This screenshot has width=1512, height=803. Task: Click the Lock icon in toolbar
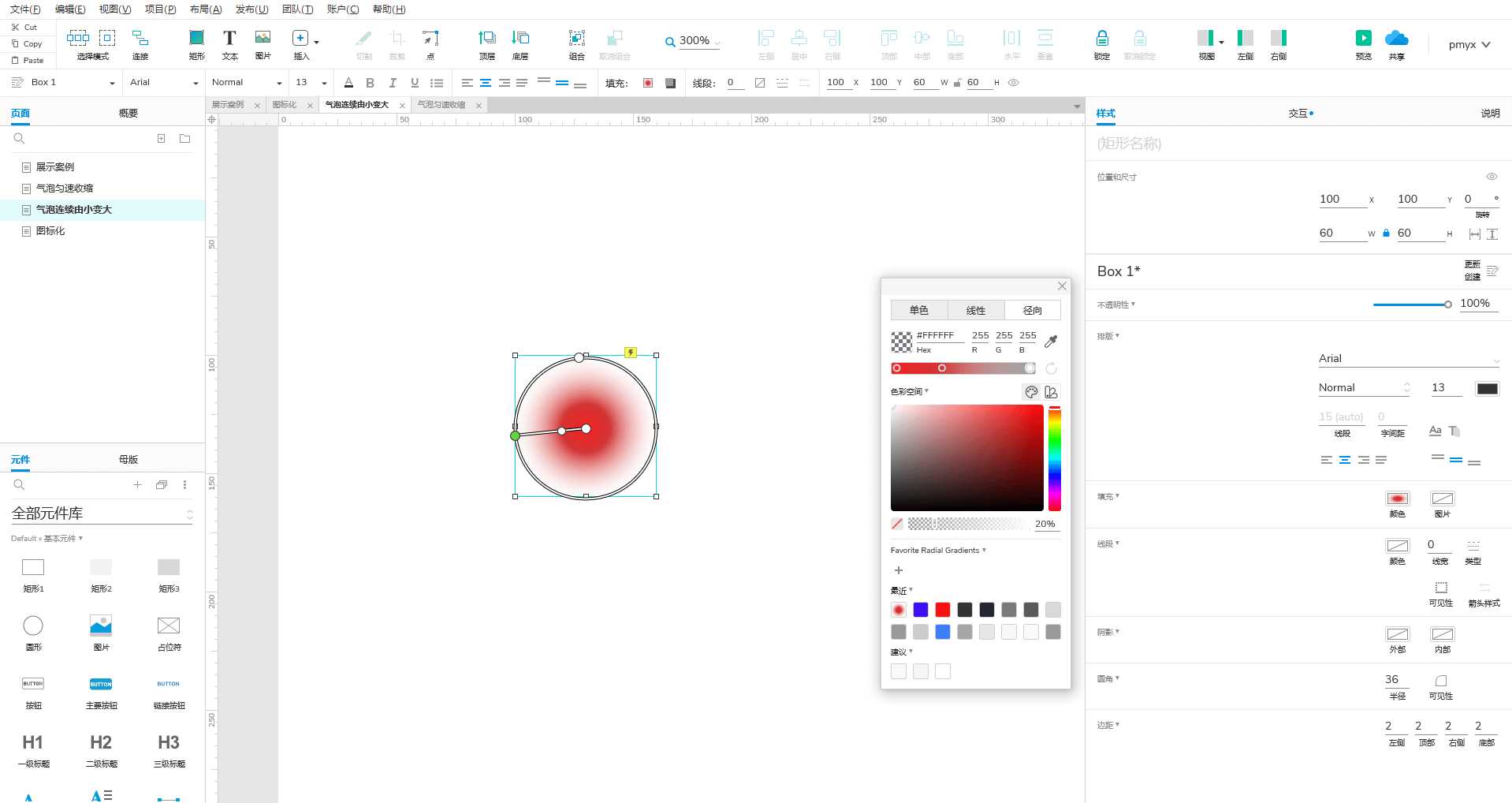pos(1102,38)
